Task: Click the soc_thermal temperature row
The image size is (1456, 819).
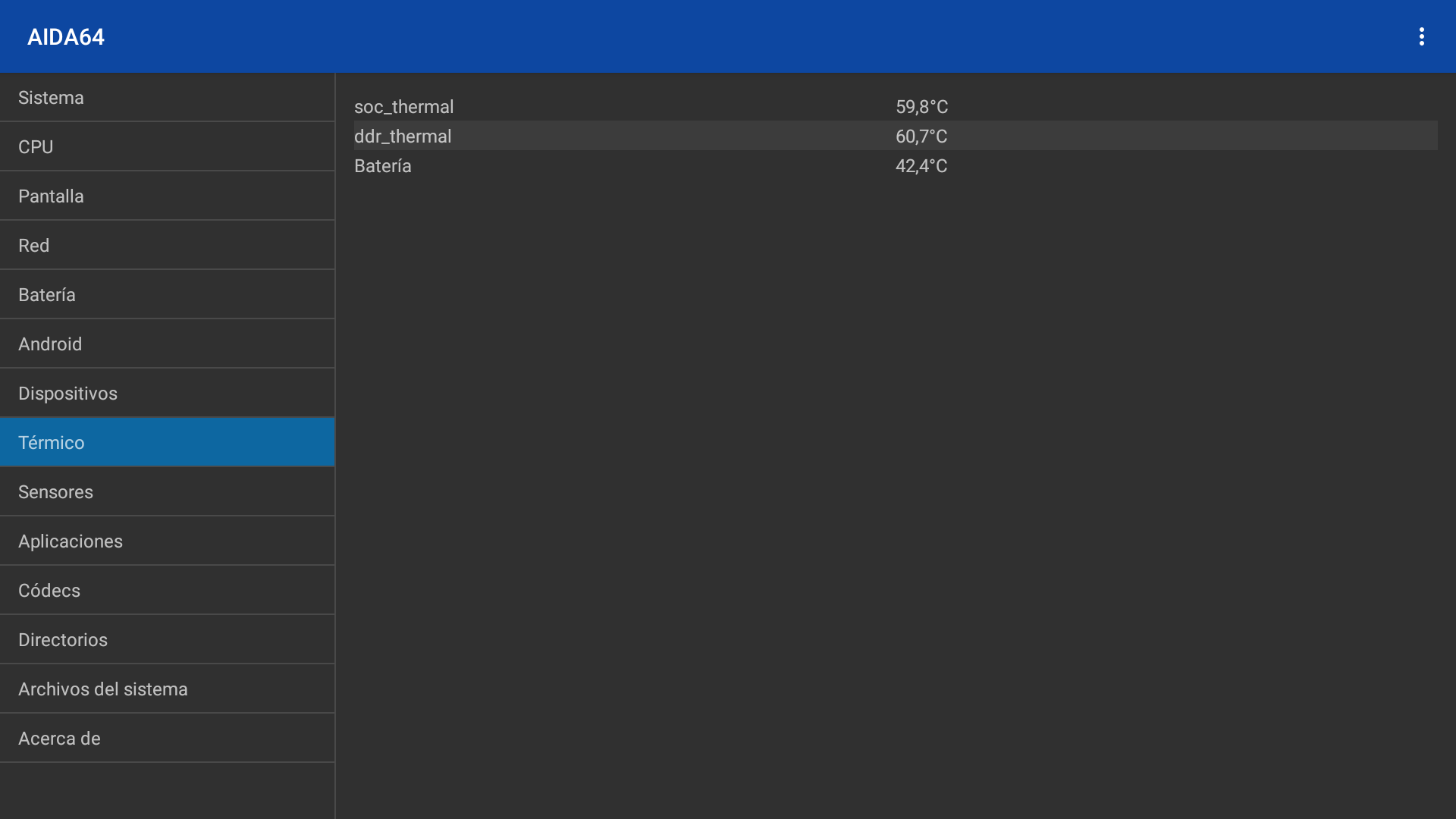Action: (895, 107)
